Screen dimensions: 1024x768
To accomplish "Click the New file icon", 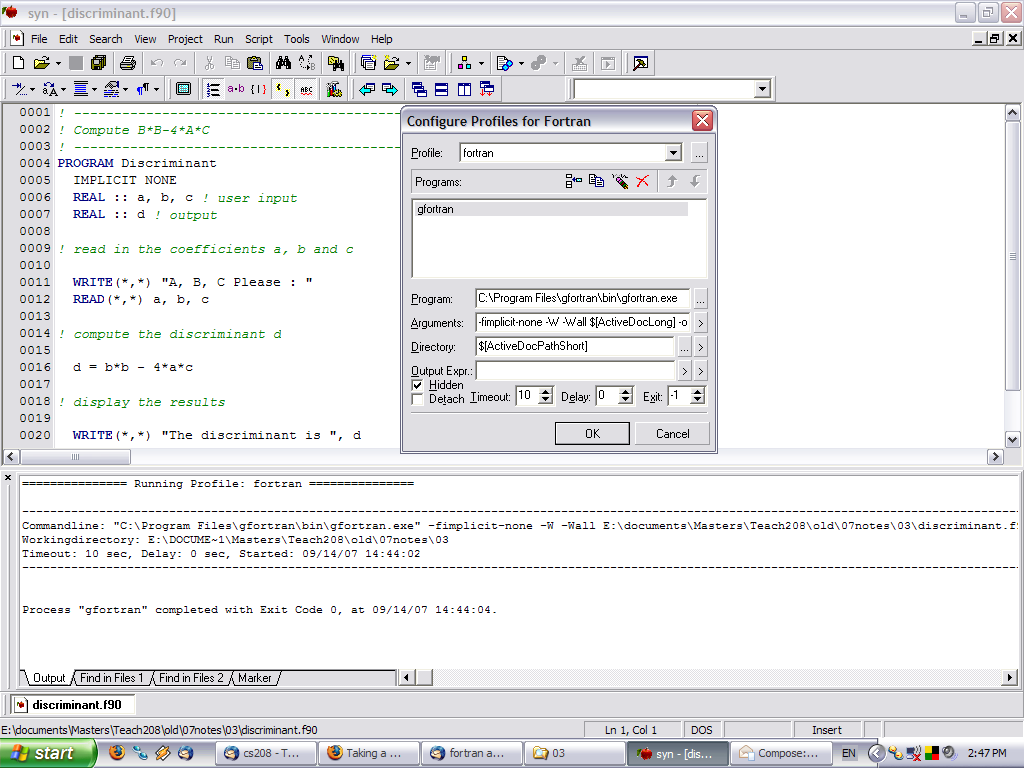I will click(18, 63).
